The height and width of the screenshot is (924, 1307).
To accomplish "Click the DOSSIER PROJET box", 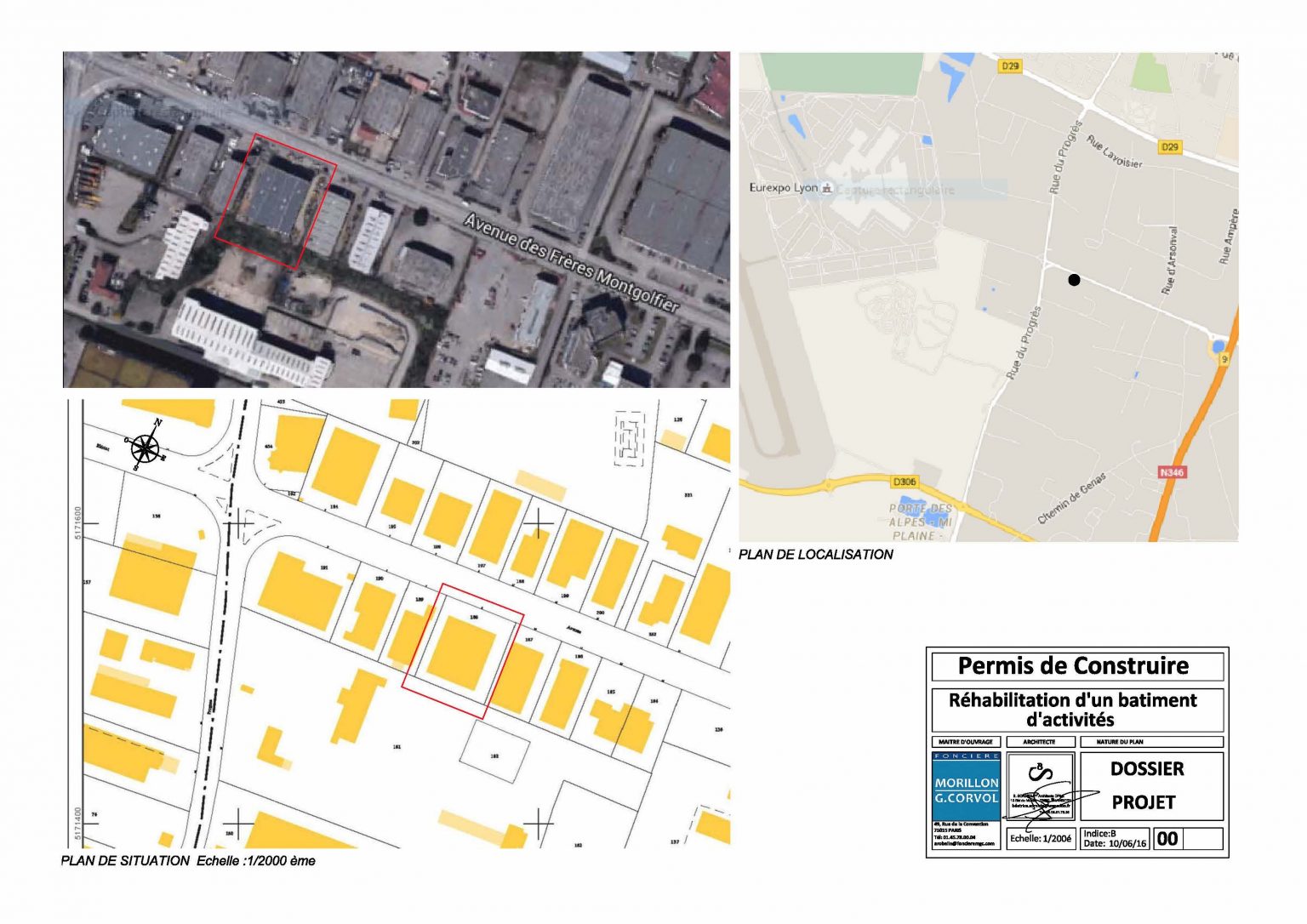I will pyautogui.click(x=1147, y=785).
